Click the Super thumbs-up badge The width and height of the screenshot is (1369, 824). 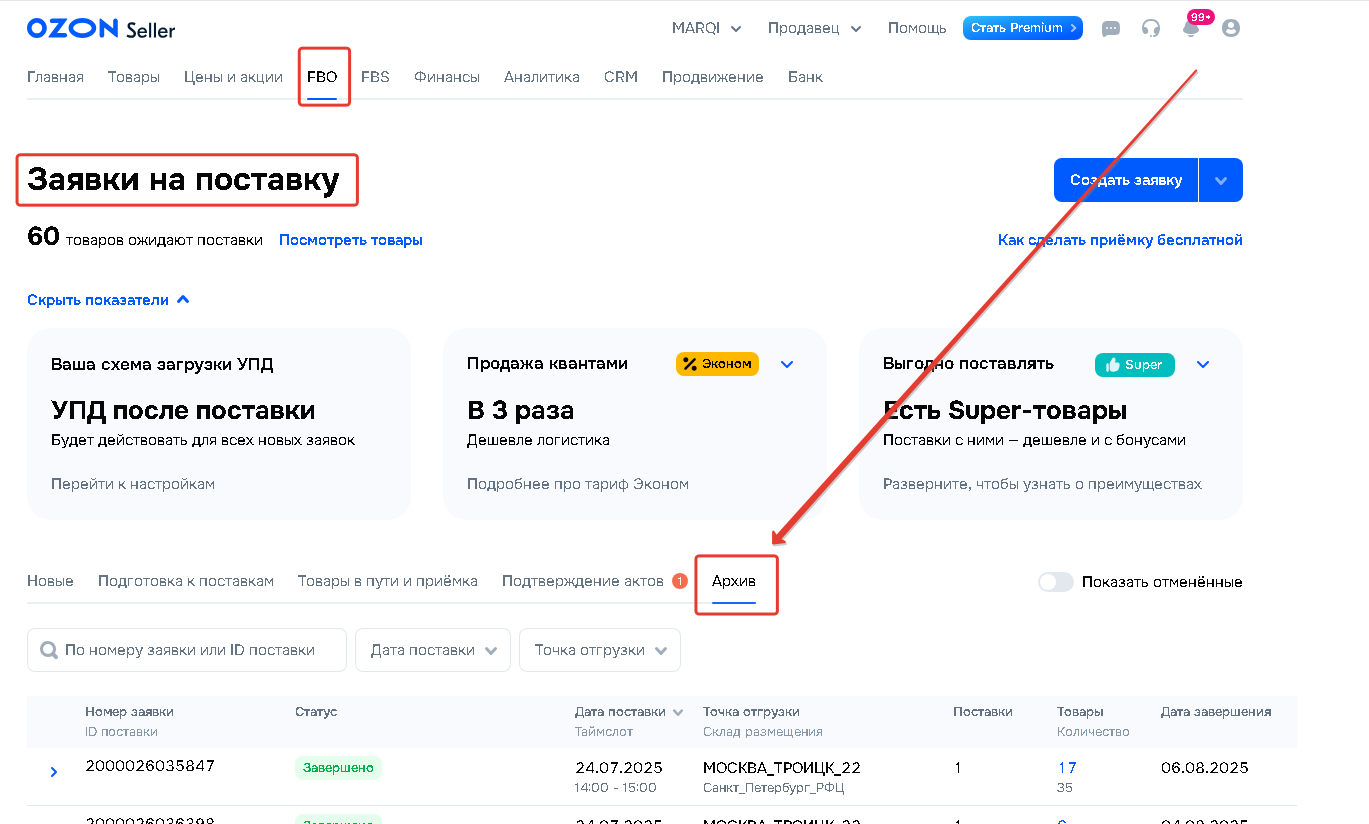click(x=1135, y=365)
